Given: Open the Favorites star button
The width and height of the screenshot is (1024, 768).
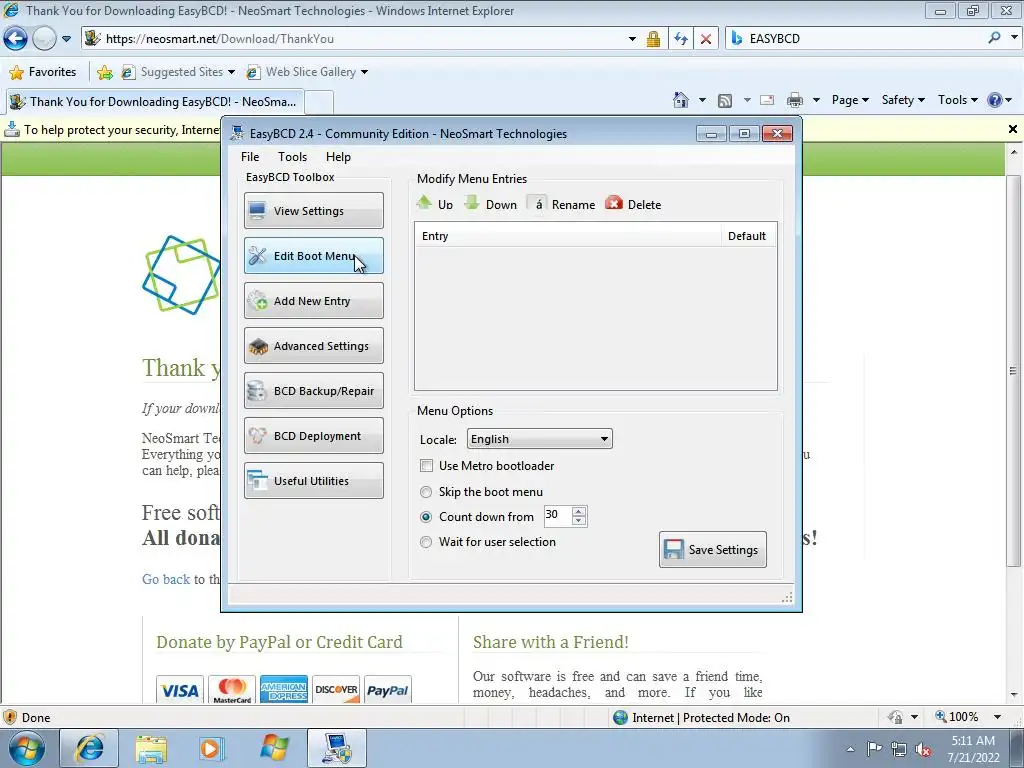Looking at the screenshot, I should coord(43,72).
